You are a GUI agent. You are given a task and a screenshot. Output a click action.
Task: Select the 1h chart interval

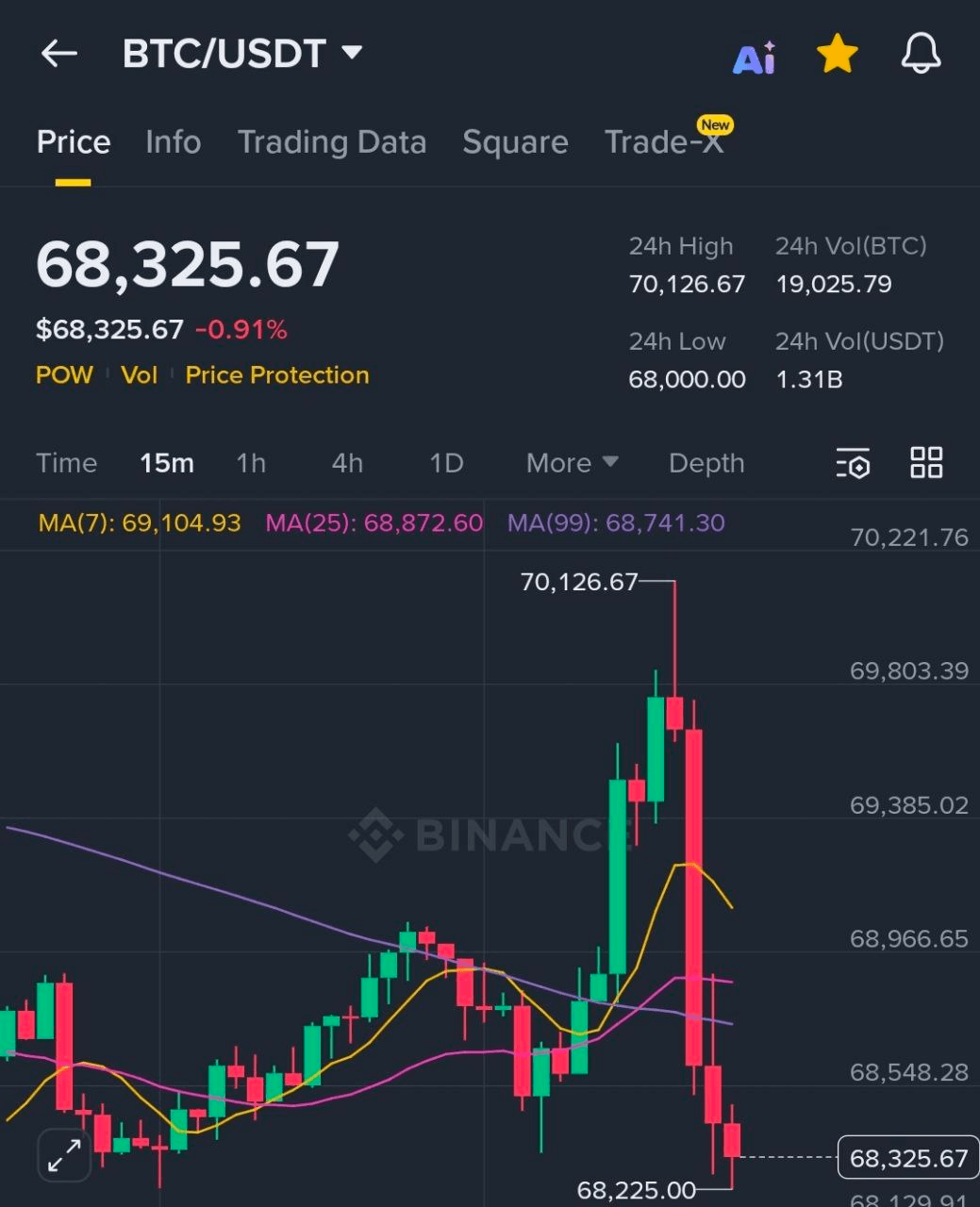click(251, 463)
